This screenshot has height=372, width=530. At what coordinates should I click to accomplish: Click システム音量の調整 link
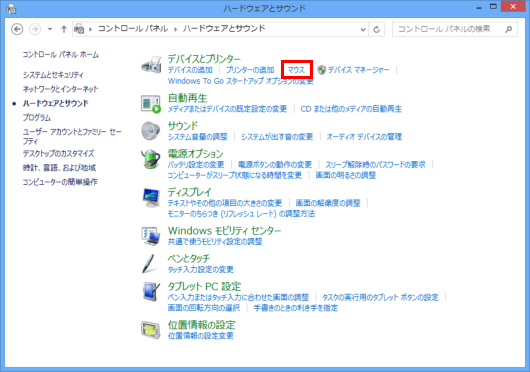pos(197,137)
